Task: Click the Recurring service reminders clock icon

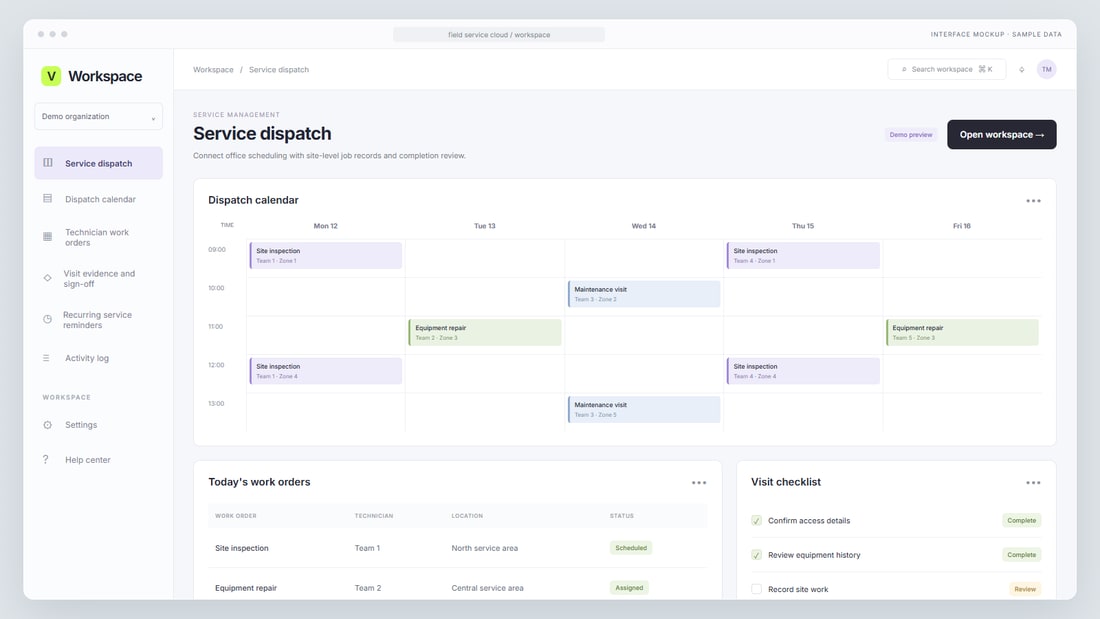Action: click(x=48, y=319)
